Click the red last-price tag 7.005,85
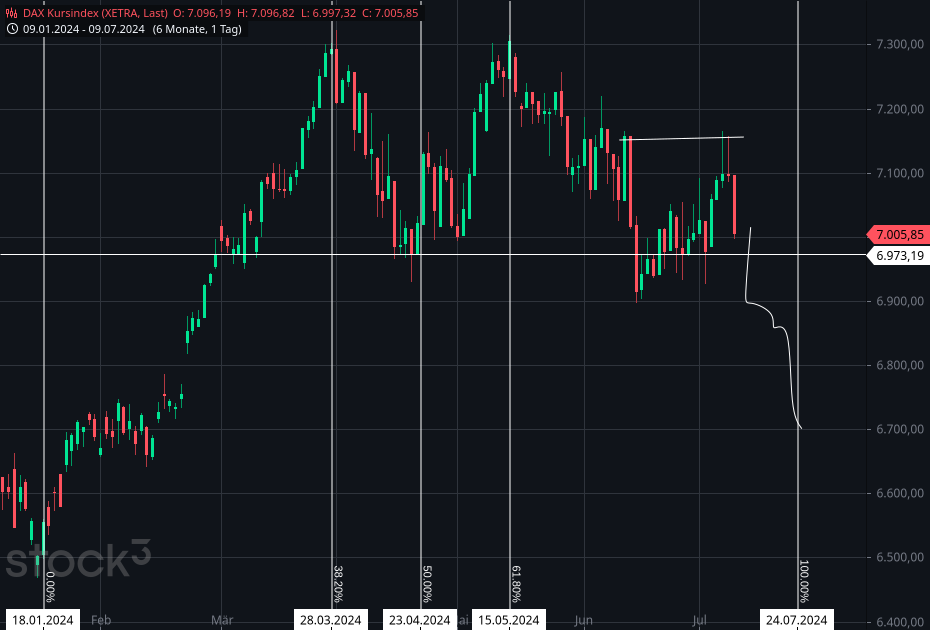930x630 pixels. (898, 235)
